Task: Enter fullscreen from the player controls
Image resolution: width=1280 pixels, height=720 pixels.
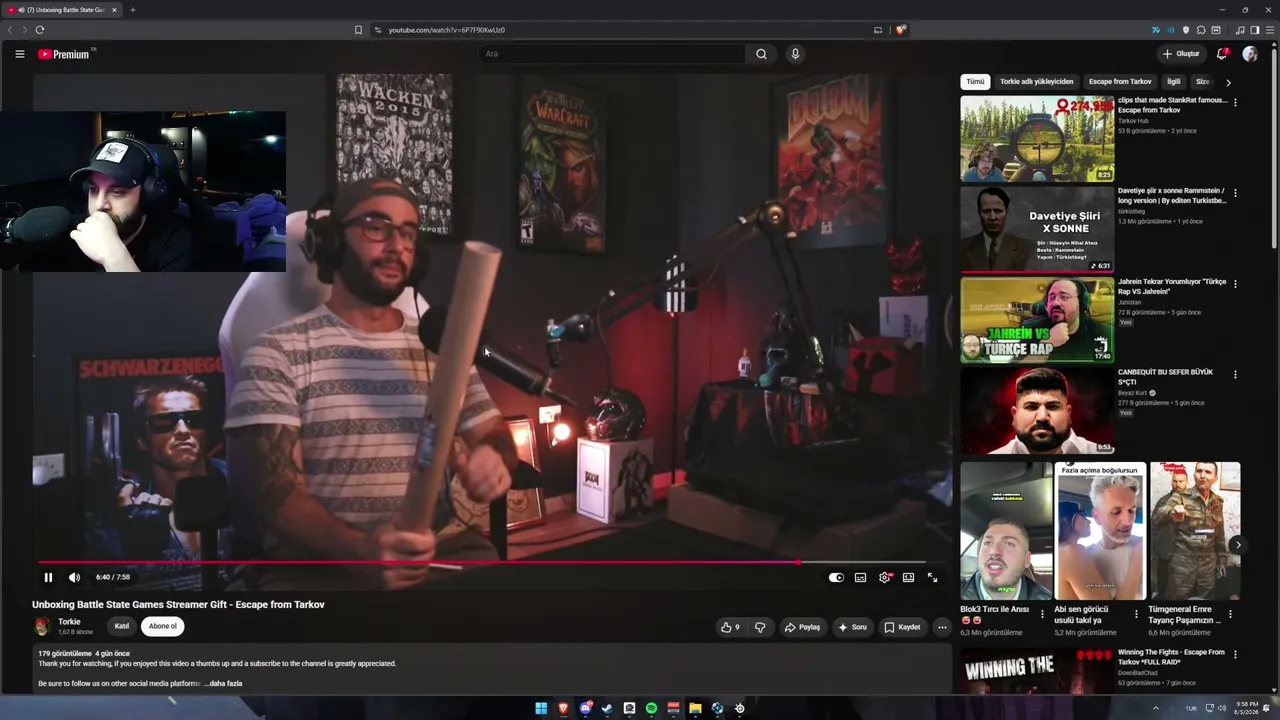Action: [x=932, y=577]
